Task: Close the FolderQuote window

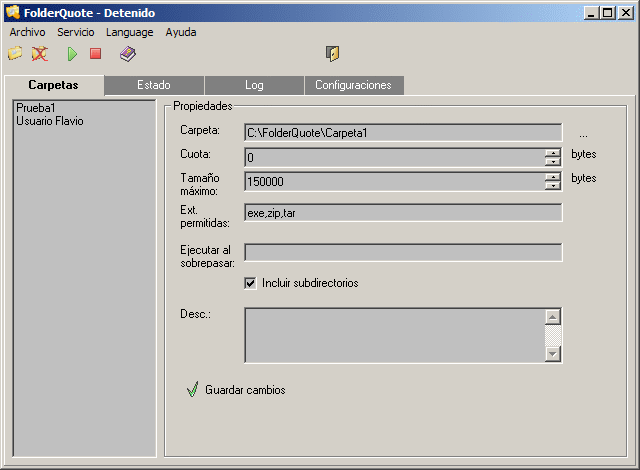Action: coord(626,13)
